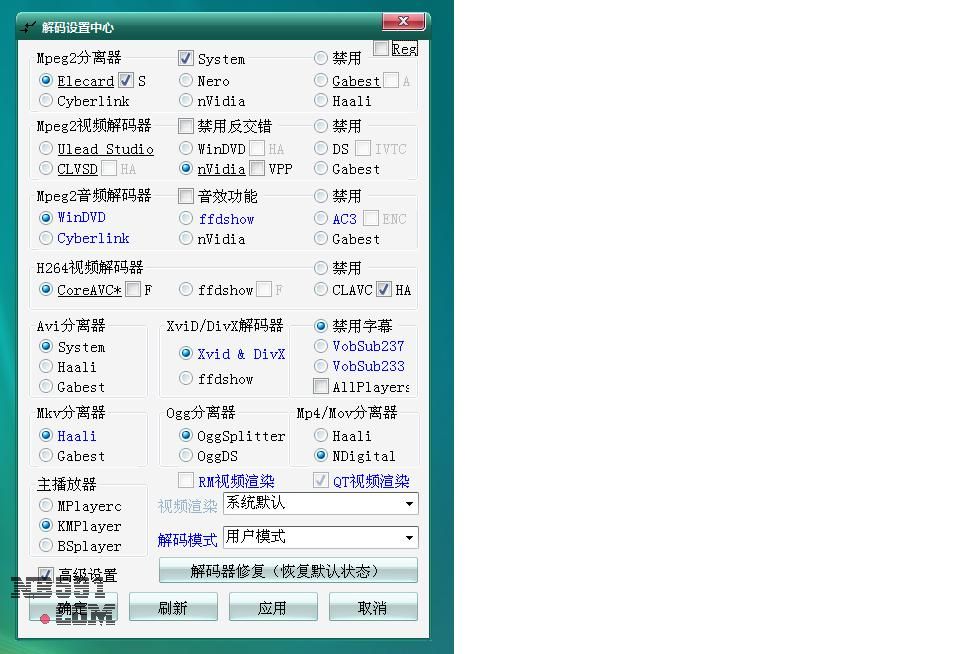The width and height of the screenshot is (960, 654).
Task: Select CLAVC H264 video decoder
Action: [321, 290]
